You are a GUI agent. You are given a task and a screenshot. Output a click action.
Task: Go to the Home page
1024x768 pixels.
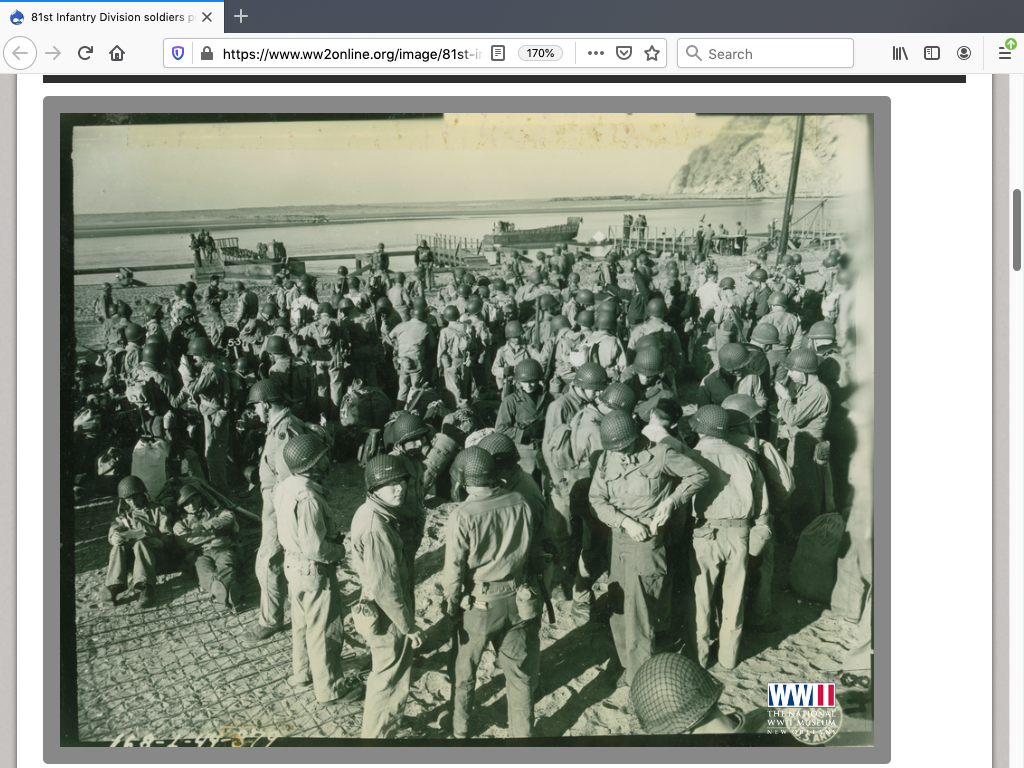117,53
